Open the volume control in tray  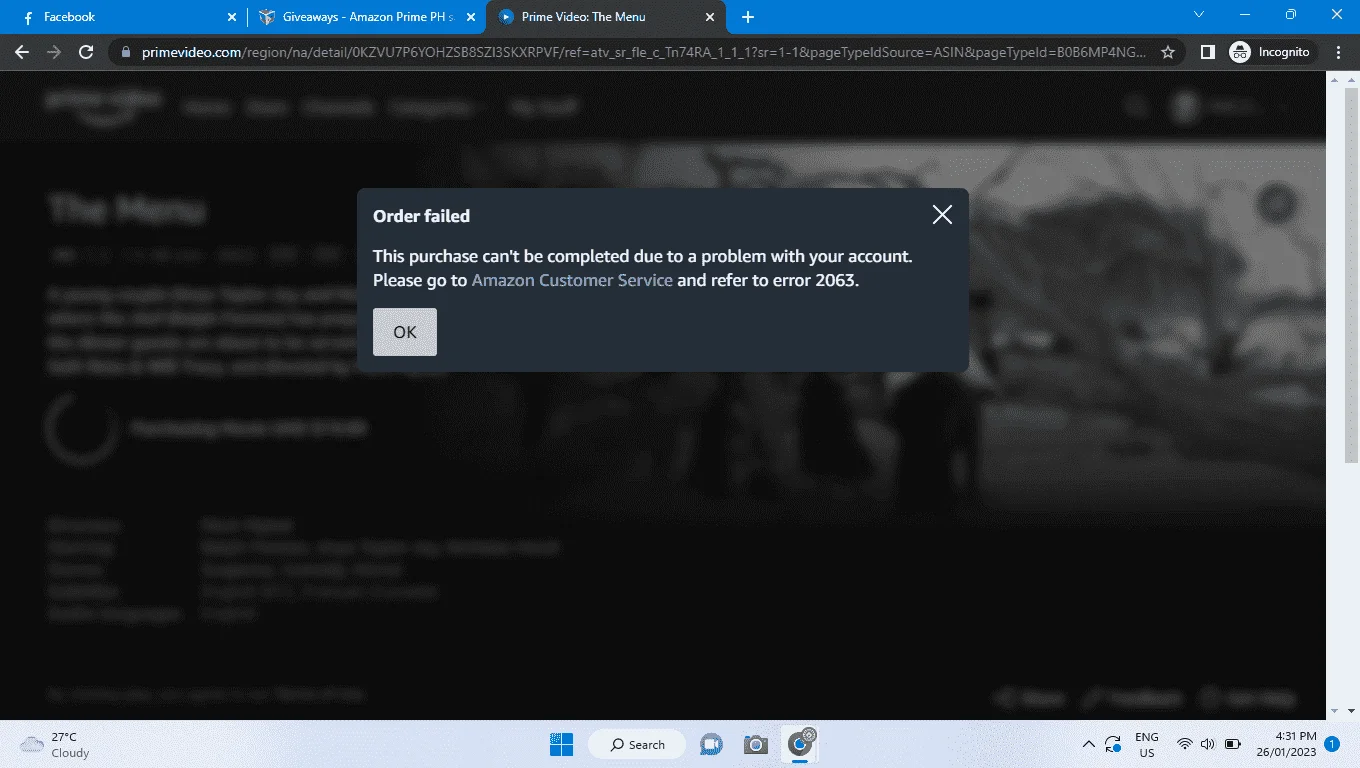tap(1207, 744)
